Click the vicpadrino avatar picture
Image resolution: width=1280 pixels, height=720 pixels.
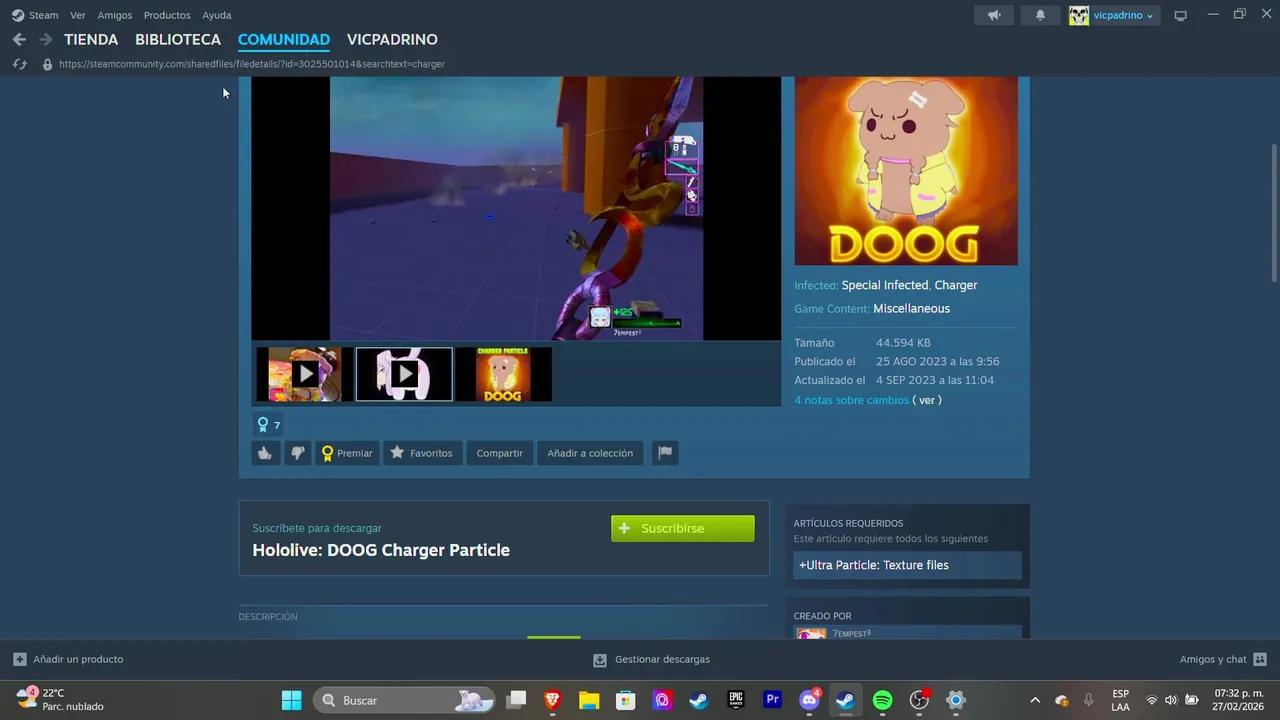pos(1079,15)
